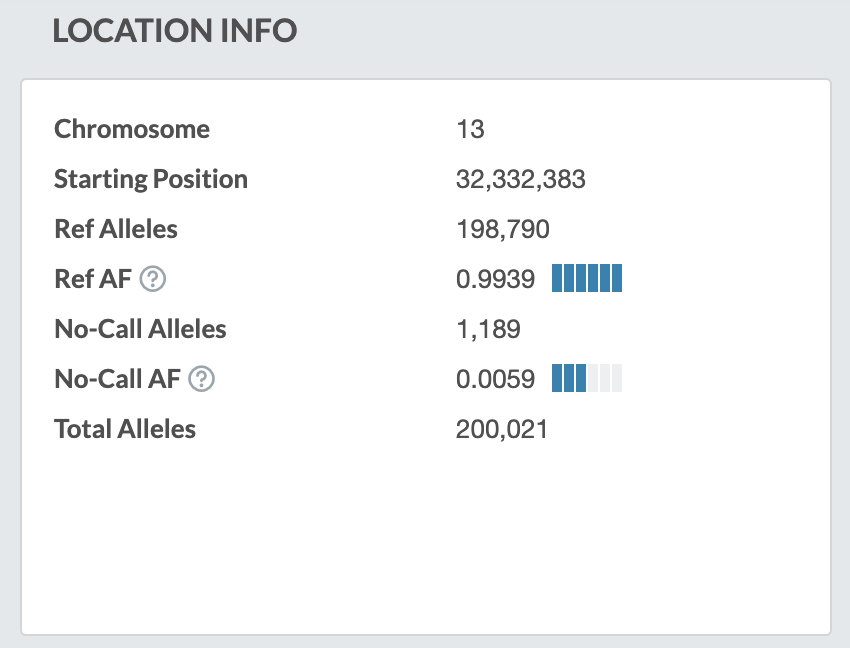
Task: Select the Chromosome row label
Action: click(132, 129)
